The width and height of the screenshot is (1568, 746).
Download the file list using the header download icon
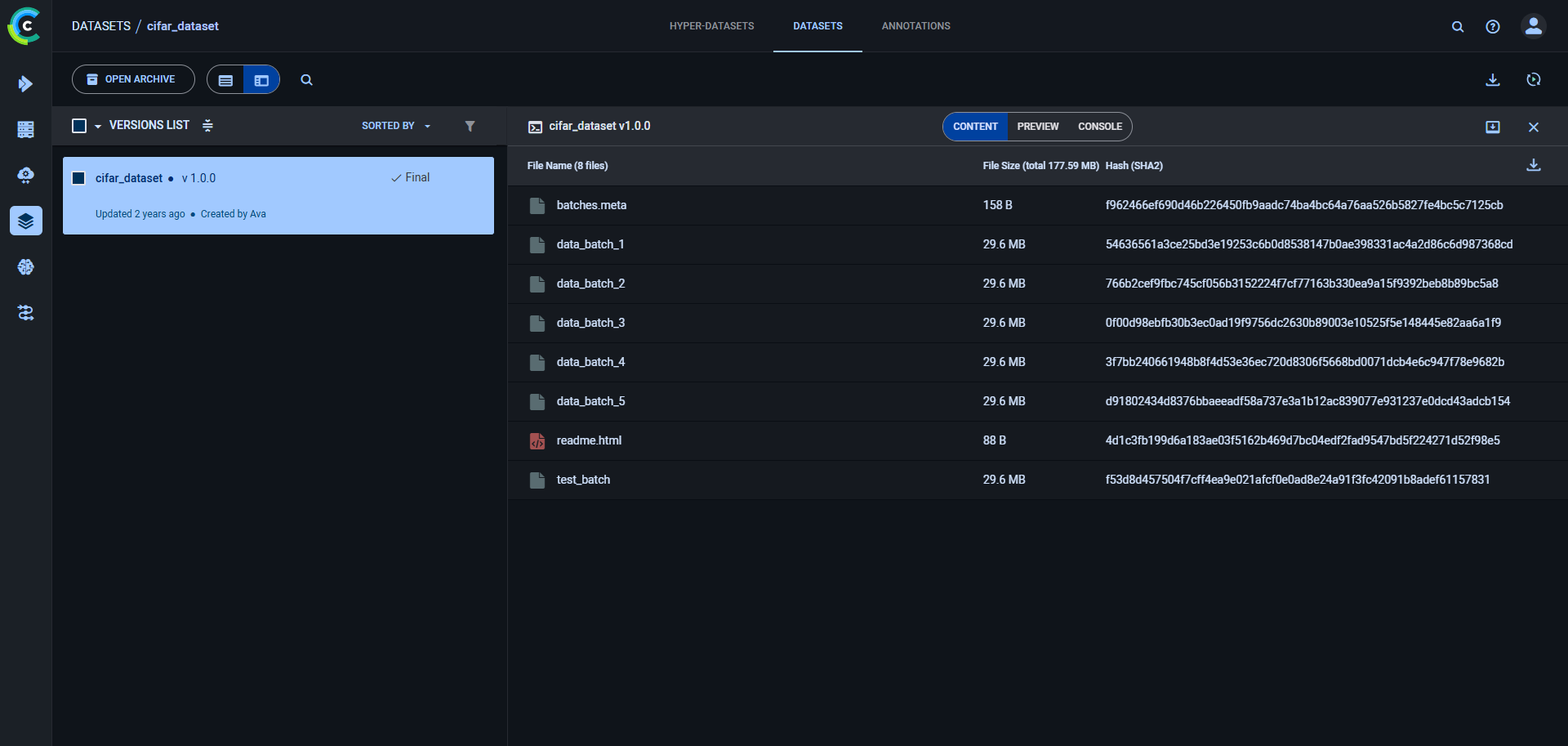[x=1533, y=165]
